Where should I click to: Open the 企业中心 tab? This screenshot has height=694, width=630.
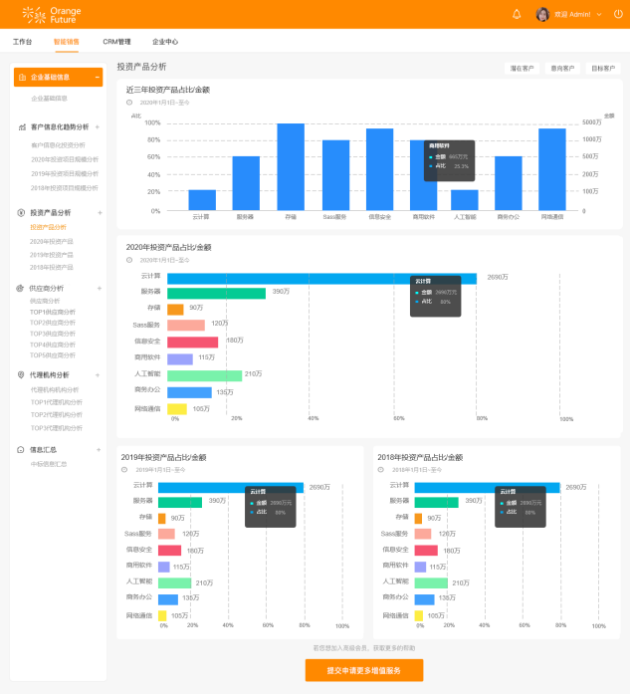coord(165,42)
